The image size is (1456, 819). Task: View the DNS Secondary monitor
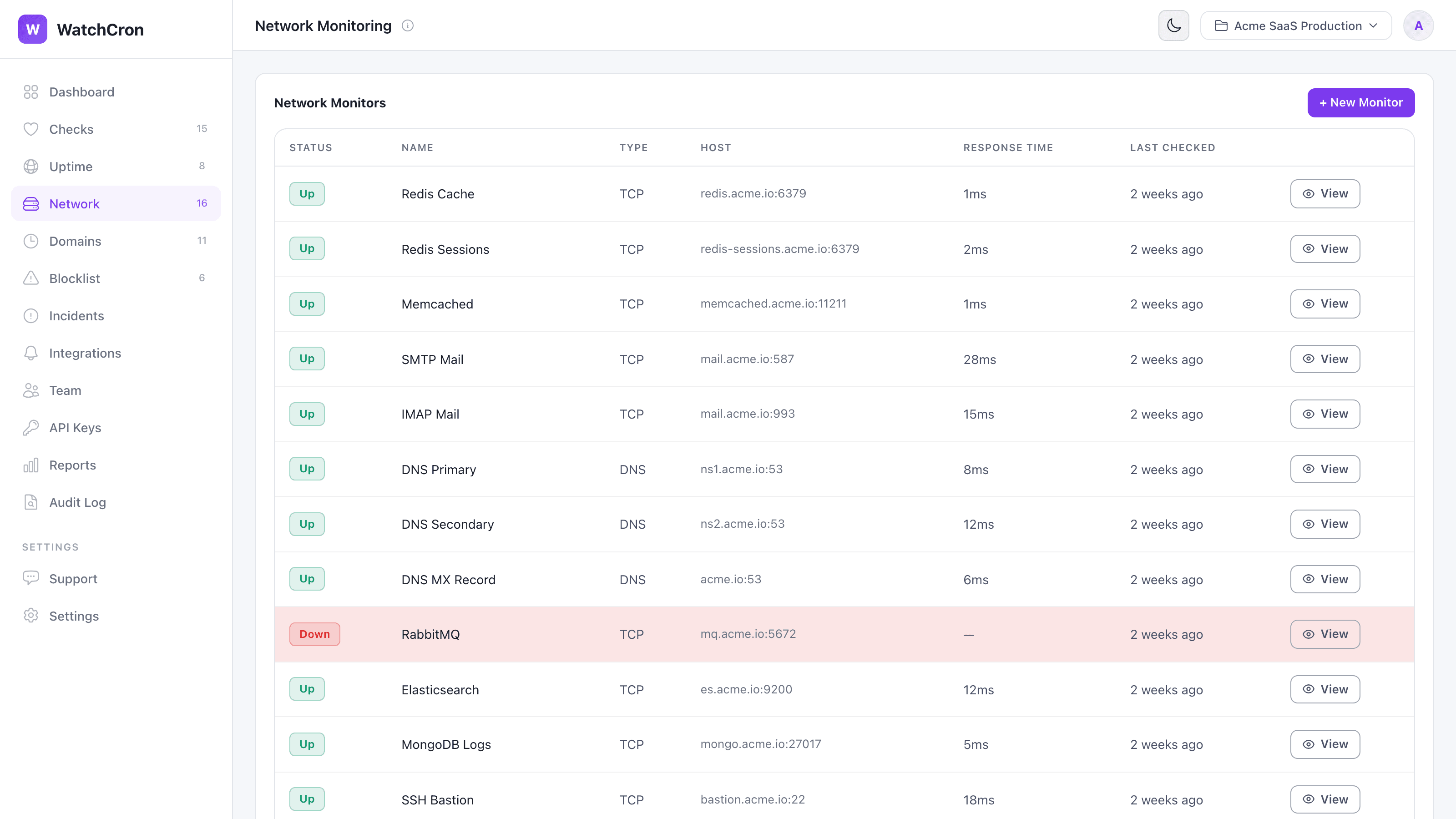pos(1325,524)
